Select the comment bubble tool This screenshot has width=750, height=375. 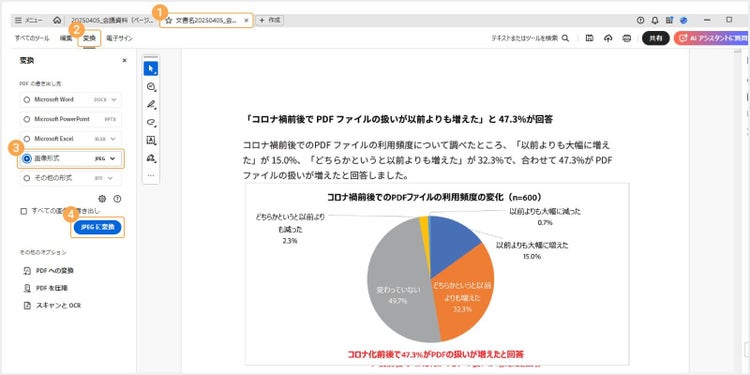[x=151, y=87]
